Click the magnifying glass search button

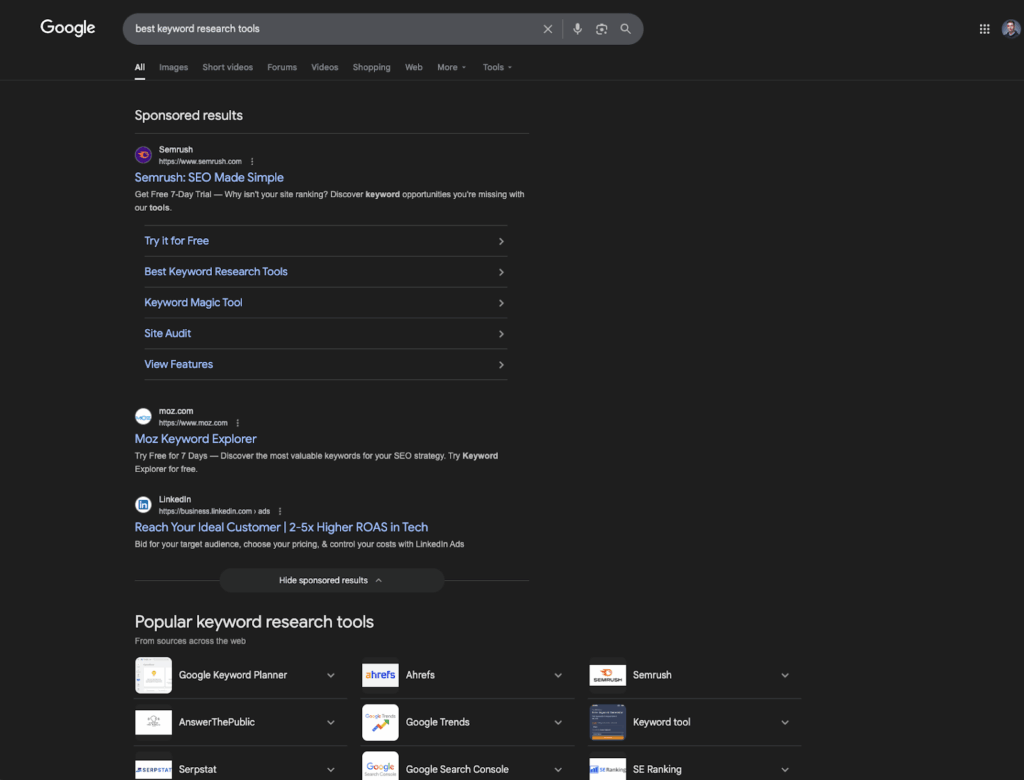[x=625, y=29]
